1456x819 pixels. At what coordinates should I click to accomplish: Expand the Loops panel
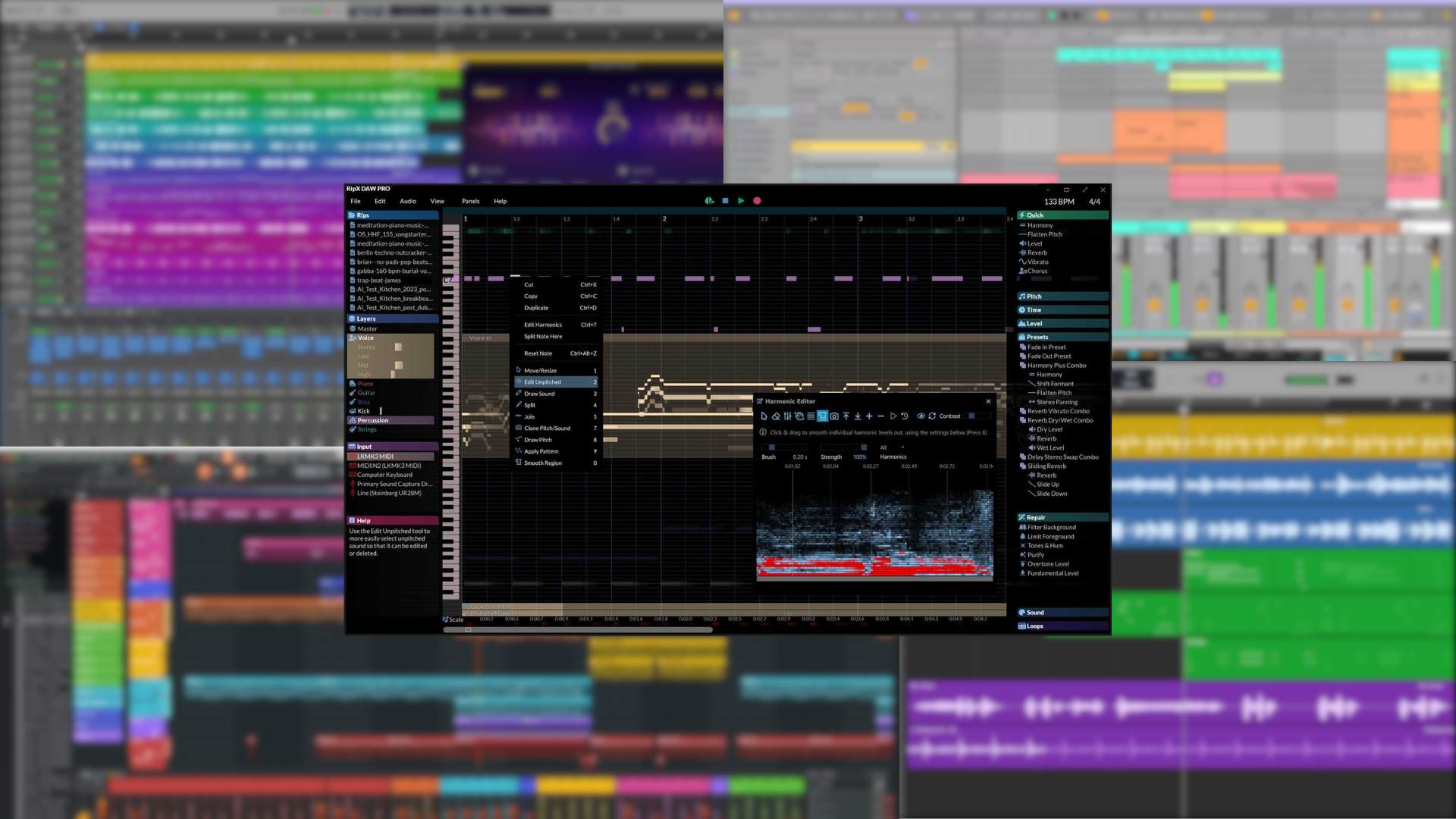[x=1062, y=626]
